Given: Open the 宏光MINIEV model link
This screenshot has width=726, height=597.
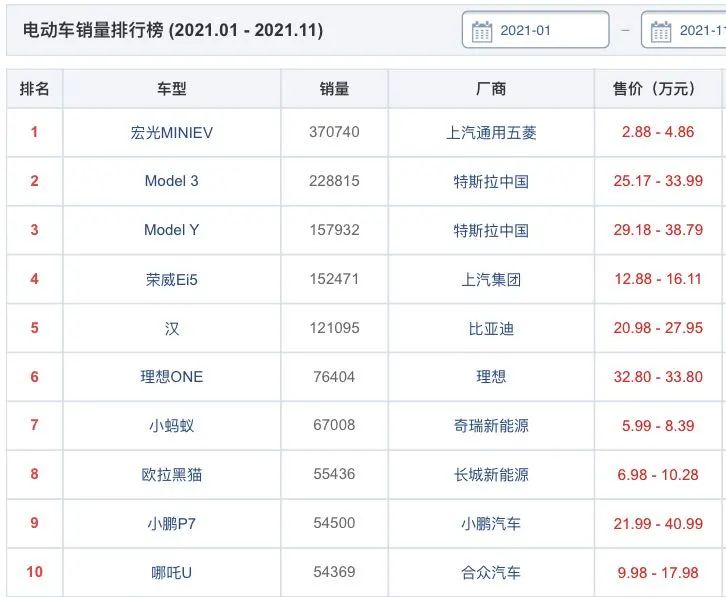Looking at the screenshot, I should pos(171,132).
